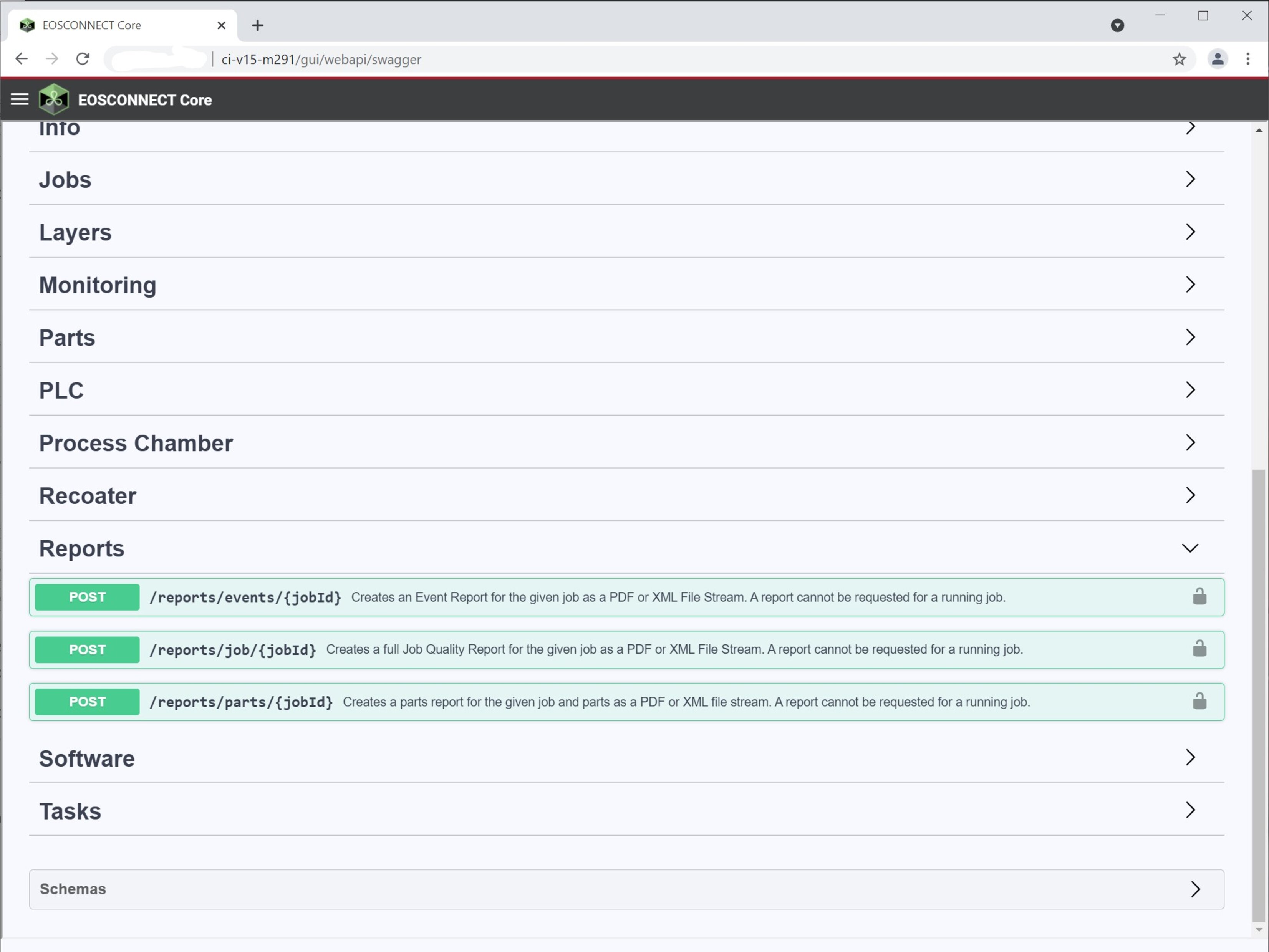Click POST on /reports/events/{jobId} endpoint
This screenshot has width=1269, height=952.
pos(87,597)
